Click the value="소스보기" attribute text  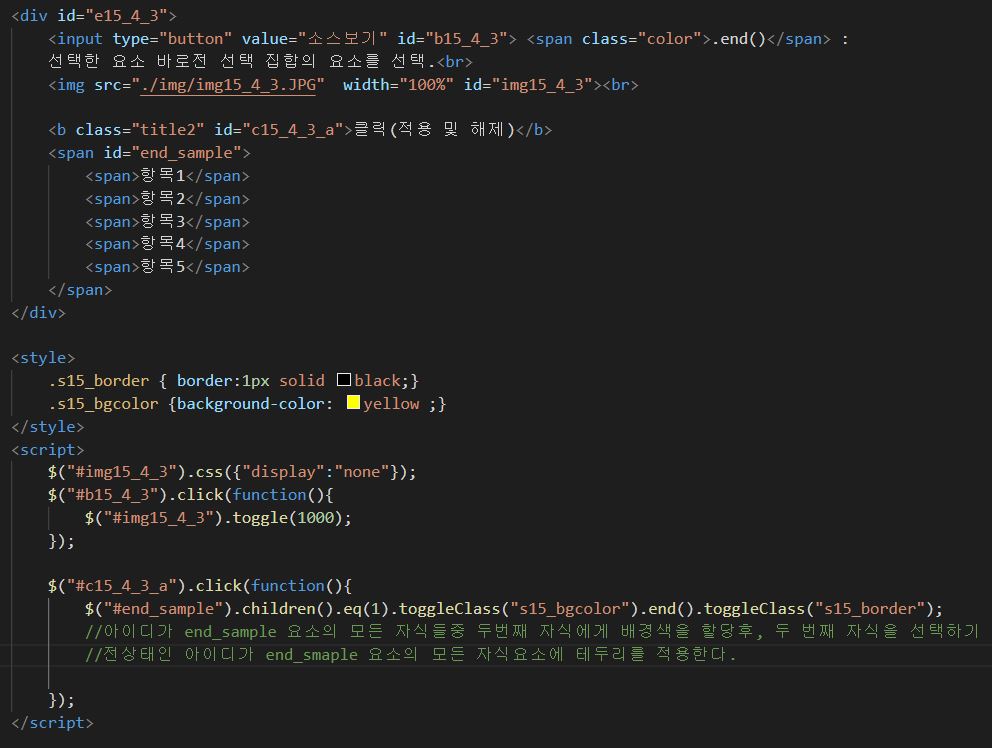(x=314, y=39)
